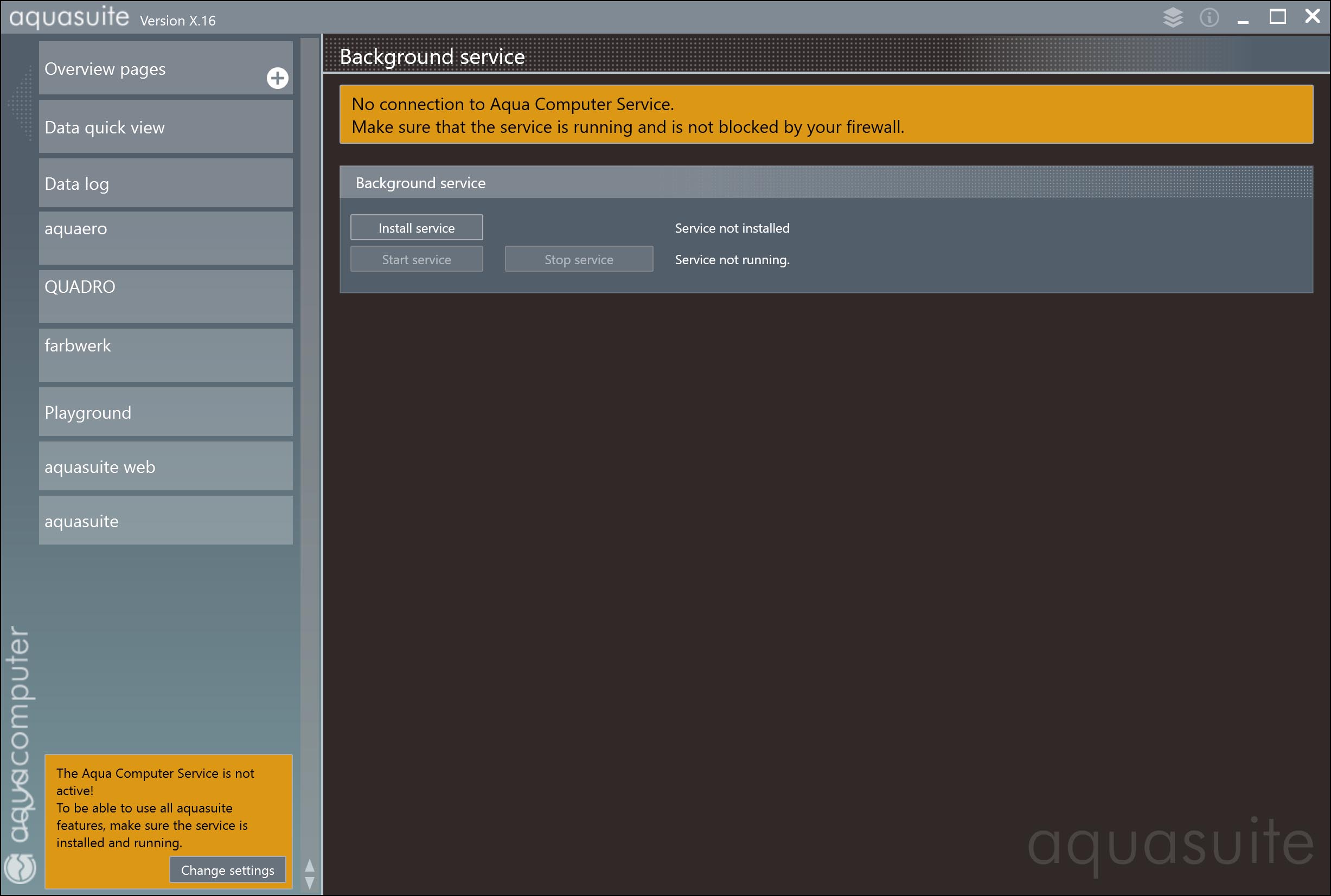Screen dimensions: 1331x896
Task: Click the sidebar scroll down arrow
Action: [x=310, y=883]
